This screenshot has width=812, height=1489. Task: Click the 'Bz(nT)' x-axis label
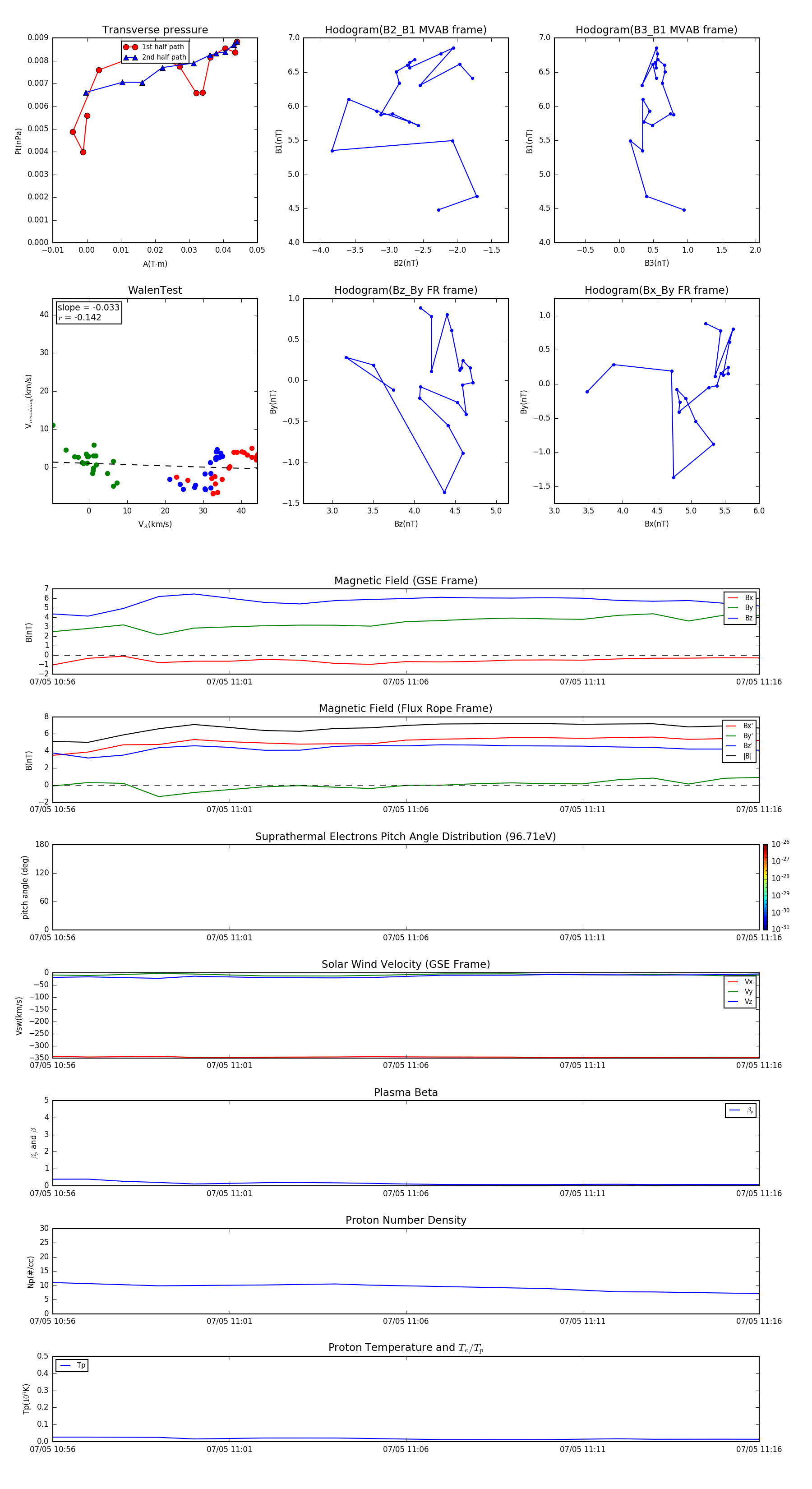tap(406, 524)
